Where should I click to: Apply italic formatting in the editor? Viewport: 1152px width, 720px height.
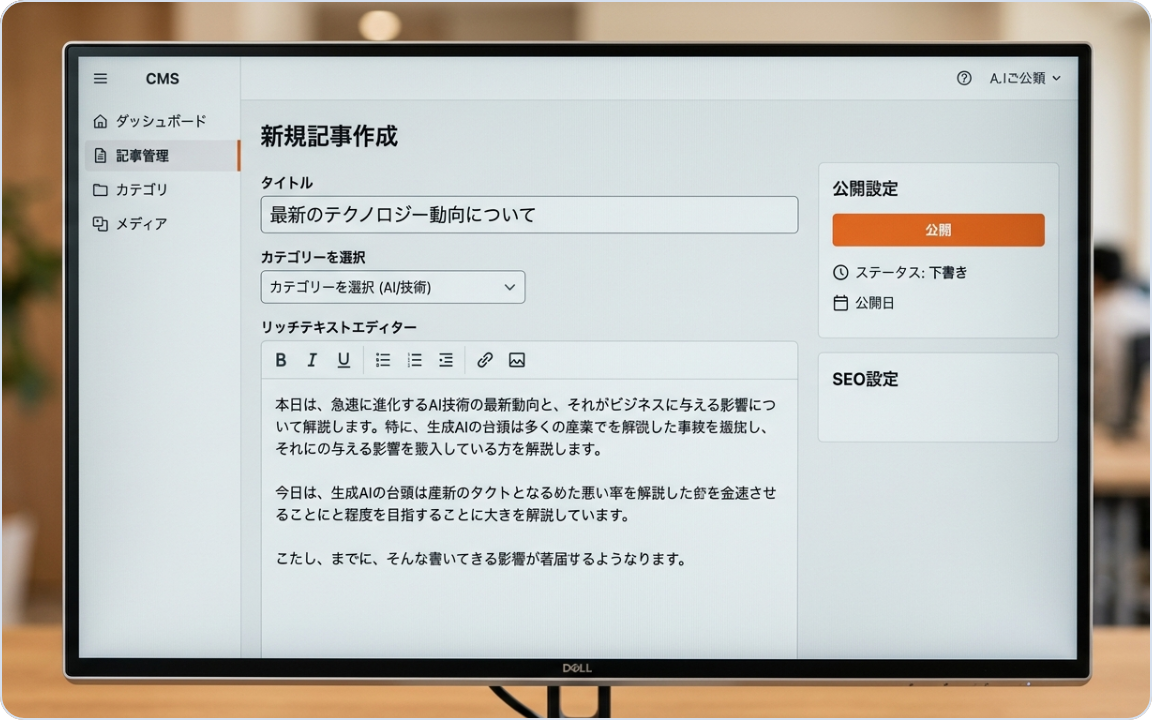(x=312, y=360)
